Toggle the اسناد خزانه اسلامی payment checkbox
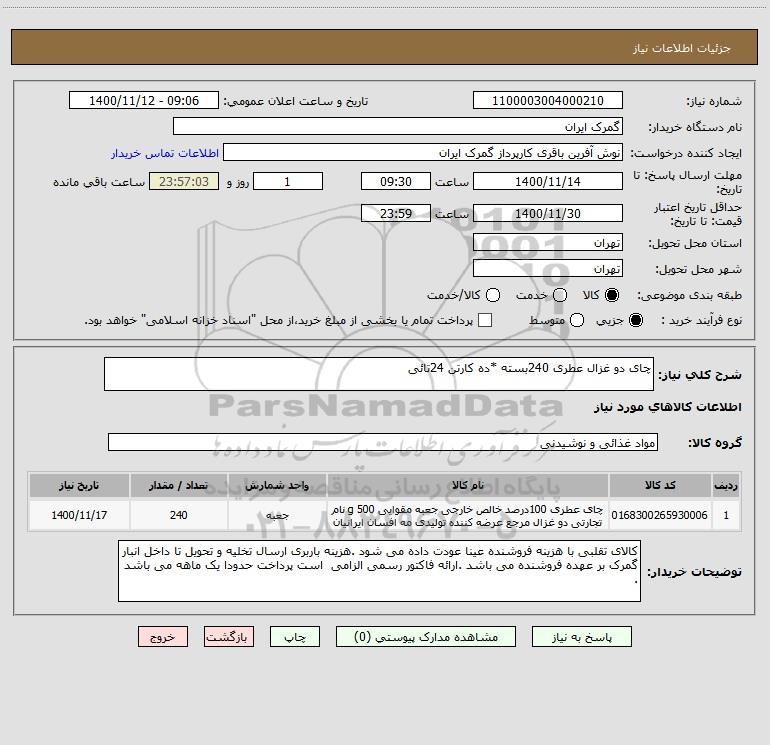 coord(485,320)
